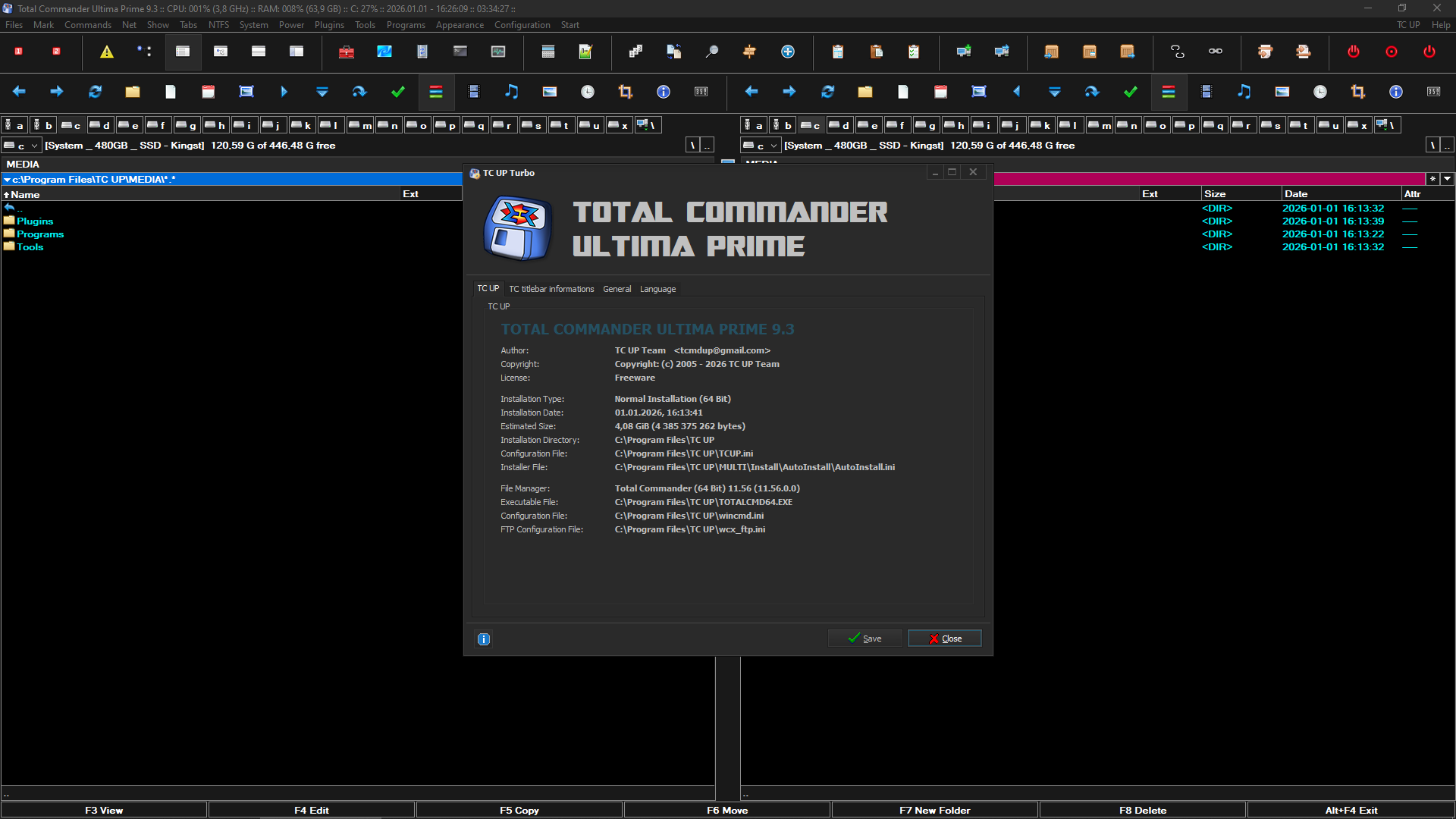
Task: Toggle the full view list icon in main toolbar
Action: [183, 52]
